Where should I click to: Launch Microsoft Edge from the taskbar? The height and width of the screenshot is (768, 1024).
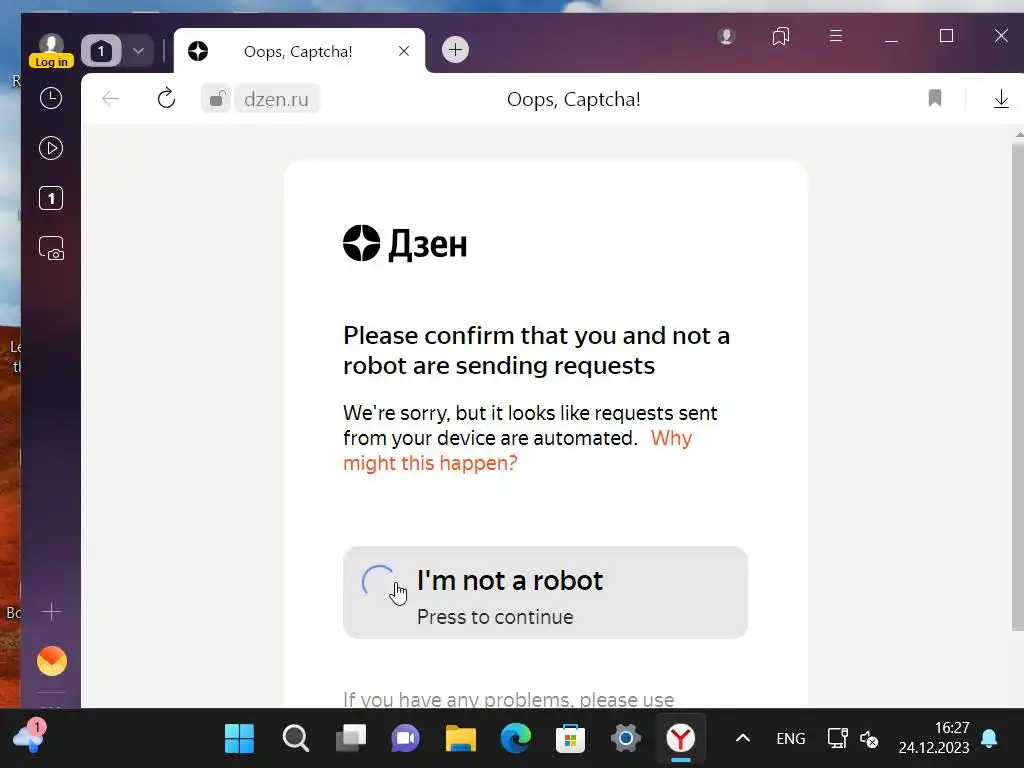515,739
